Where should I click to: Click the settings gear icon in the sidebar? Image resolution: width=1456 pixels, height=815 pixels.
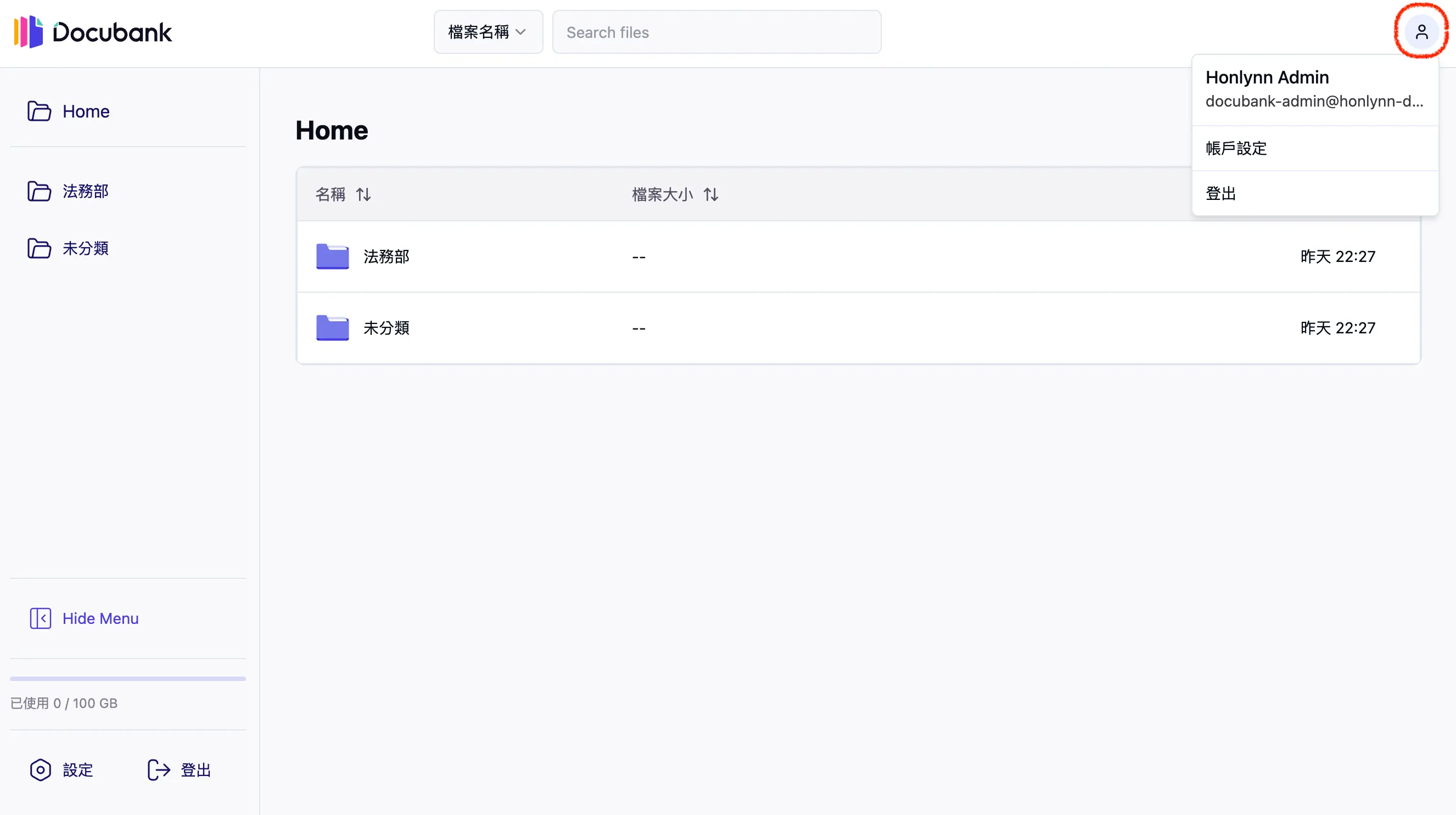coord(40,770)
